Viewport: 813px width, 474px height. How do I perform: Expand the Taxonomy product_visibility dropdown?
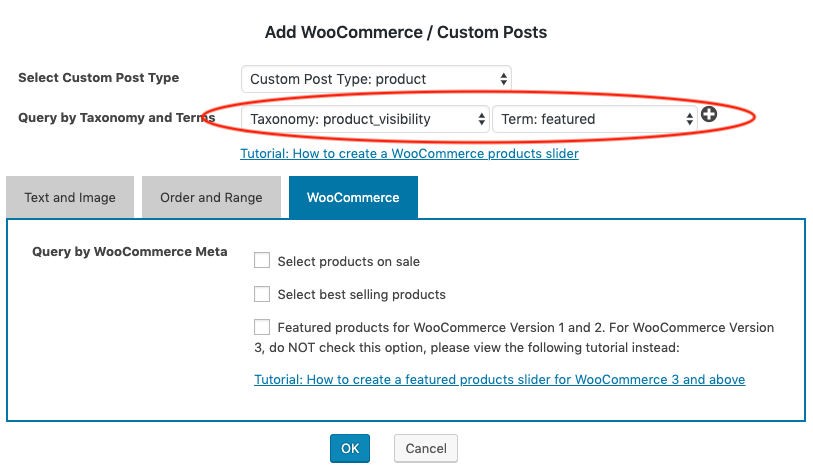pyautogui.click(x=365, y=119)
